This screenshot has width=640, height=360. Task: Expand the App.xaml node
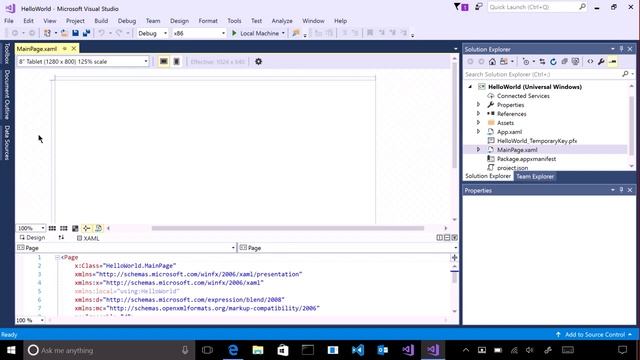point(478,131)
